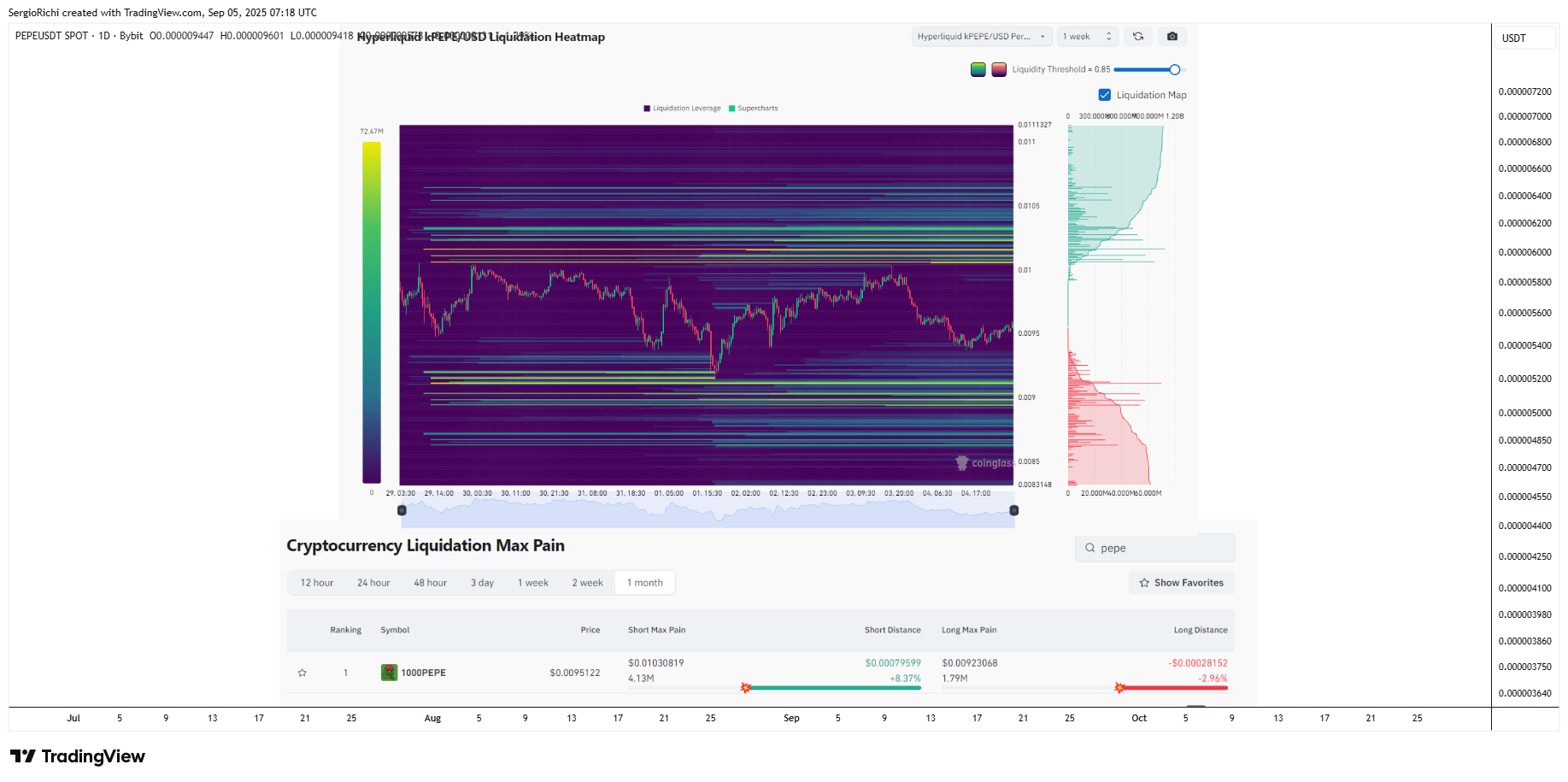Select the 2 week tab
Viewport: 1568px width, 782px height.
click(x=588, y=583)
